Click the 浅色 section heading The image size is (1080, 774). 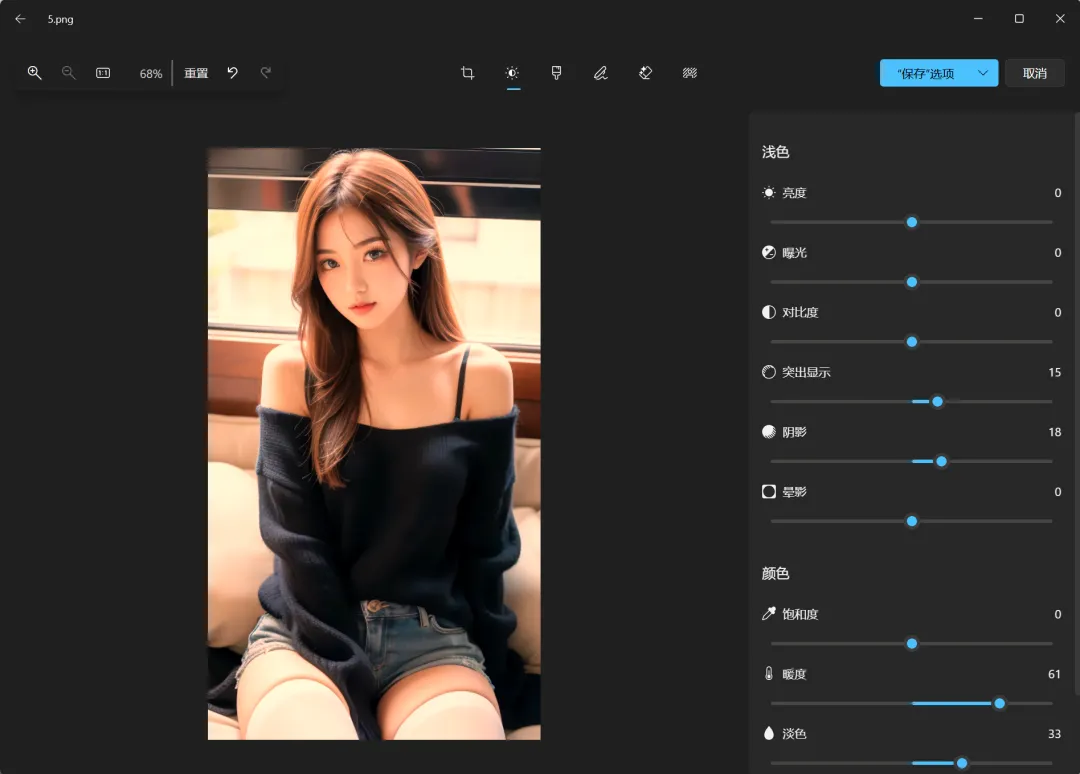pyautogui.click(x=776, y=151)
